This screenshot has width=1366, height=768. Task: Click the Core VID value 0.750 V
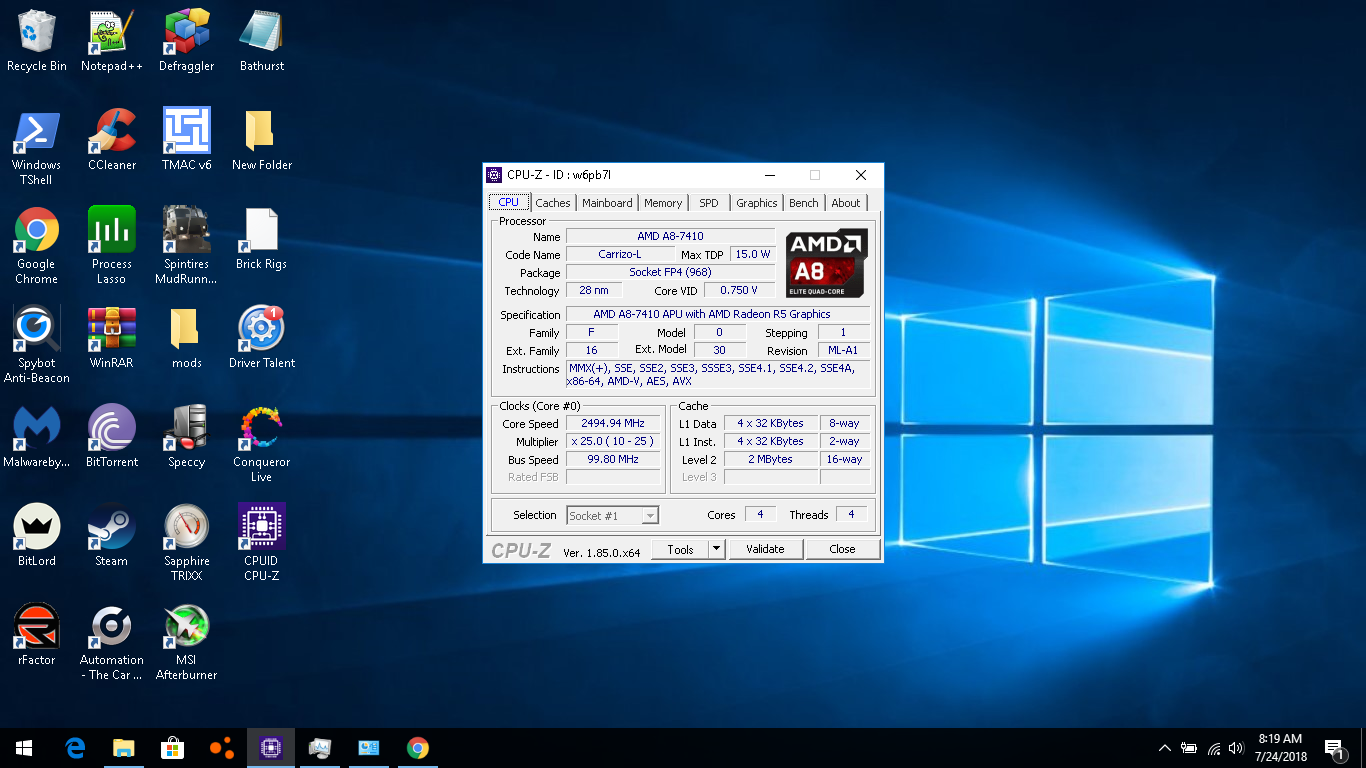[740, 290]
